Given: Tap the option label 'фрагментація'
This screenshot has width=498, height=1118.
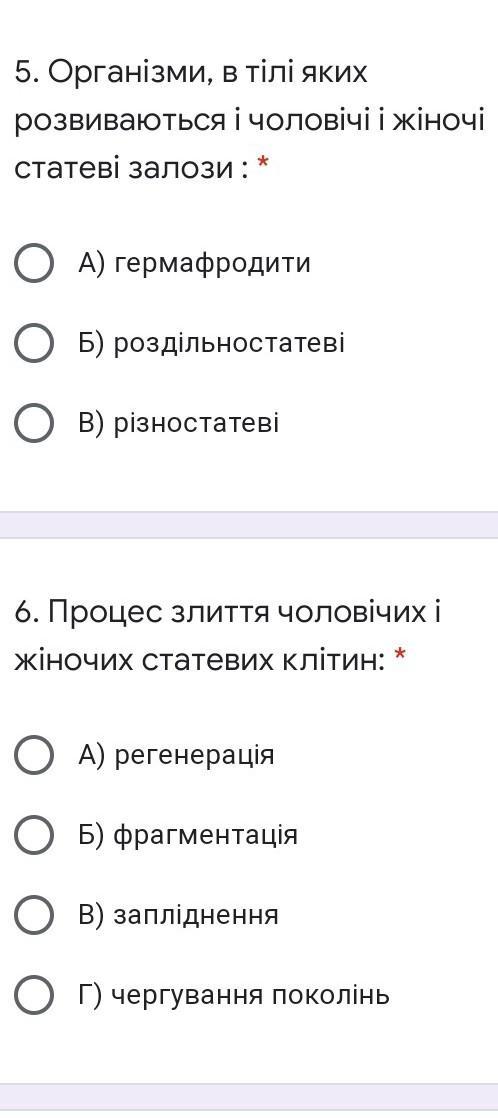Looking at the screenshot, I should (x=205, y=835).
